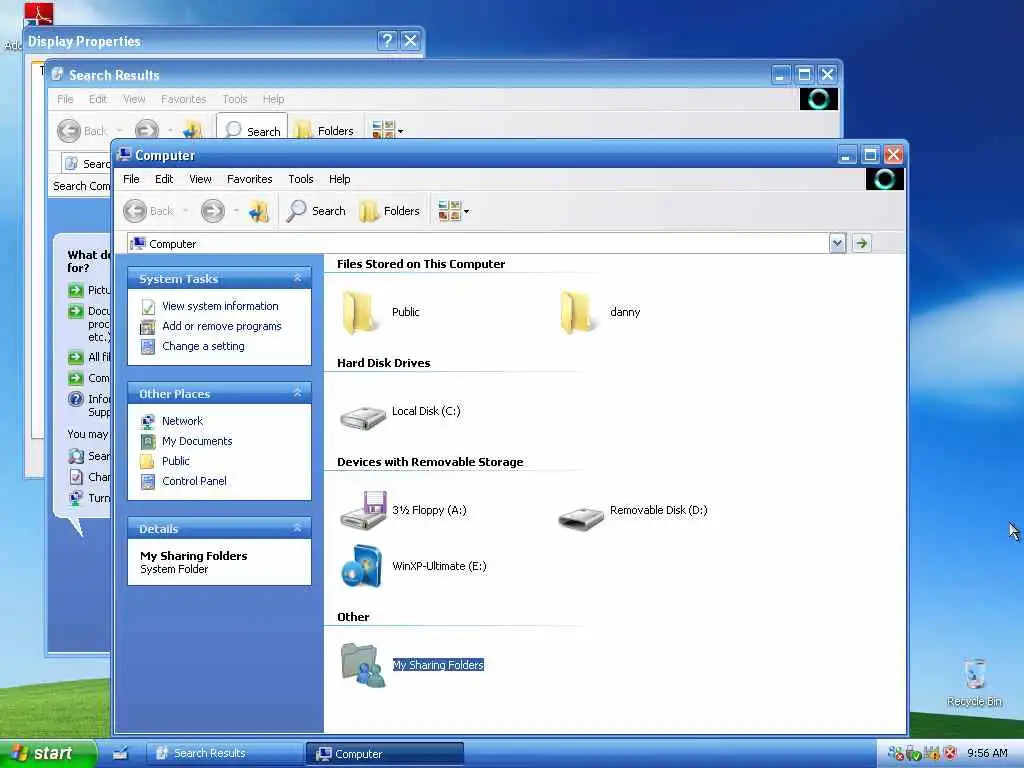Click Search button in Search Results toolbar

(252, 129)
